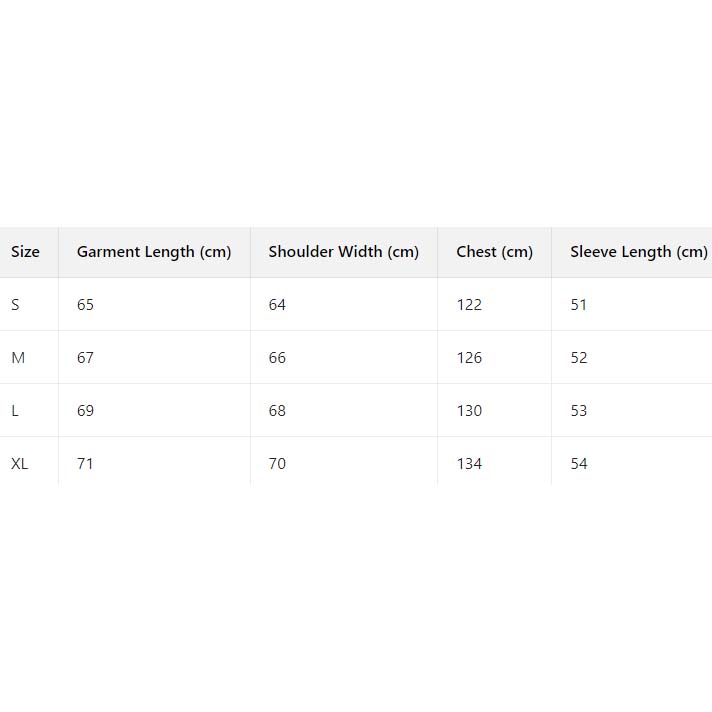Select the M size row label
This screenshot has height=712, width=712.
click(x=18, y=358)
